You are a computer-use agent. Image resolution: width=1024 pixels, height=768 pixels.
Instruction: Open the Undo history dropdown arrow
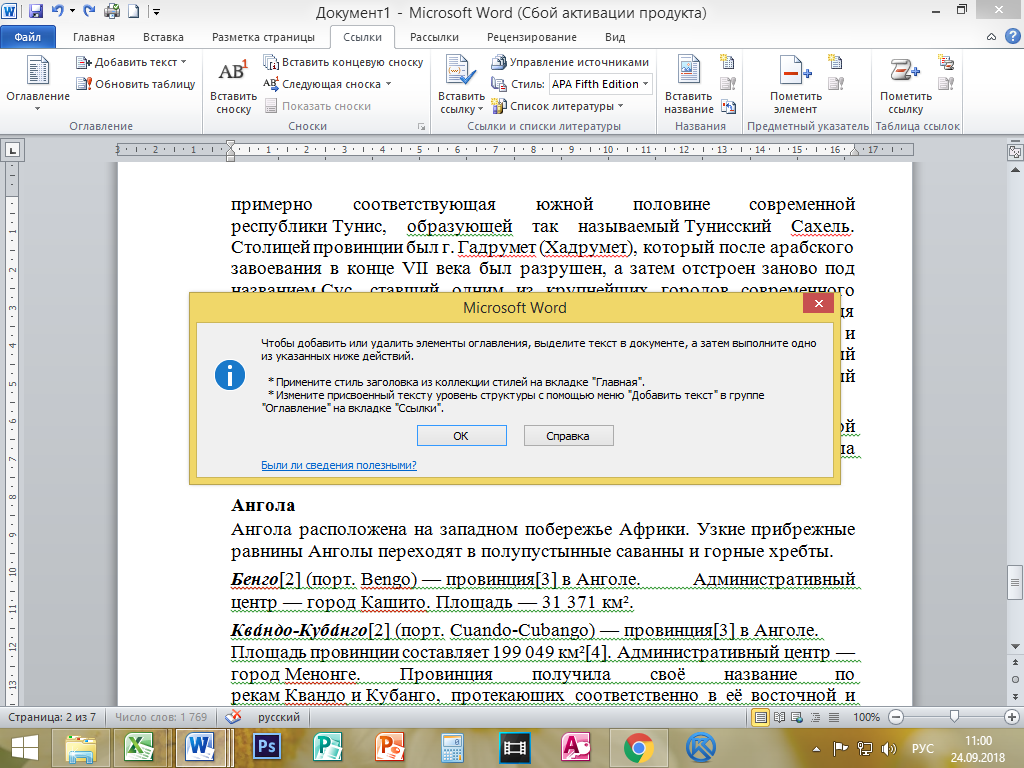point(72,11)
